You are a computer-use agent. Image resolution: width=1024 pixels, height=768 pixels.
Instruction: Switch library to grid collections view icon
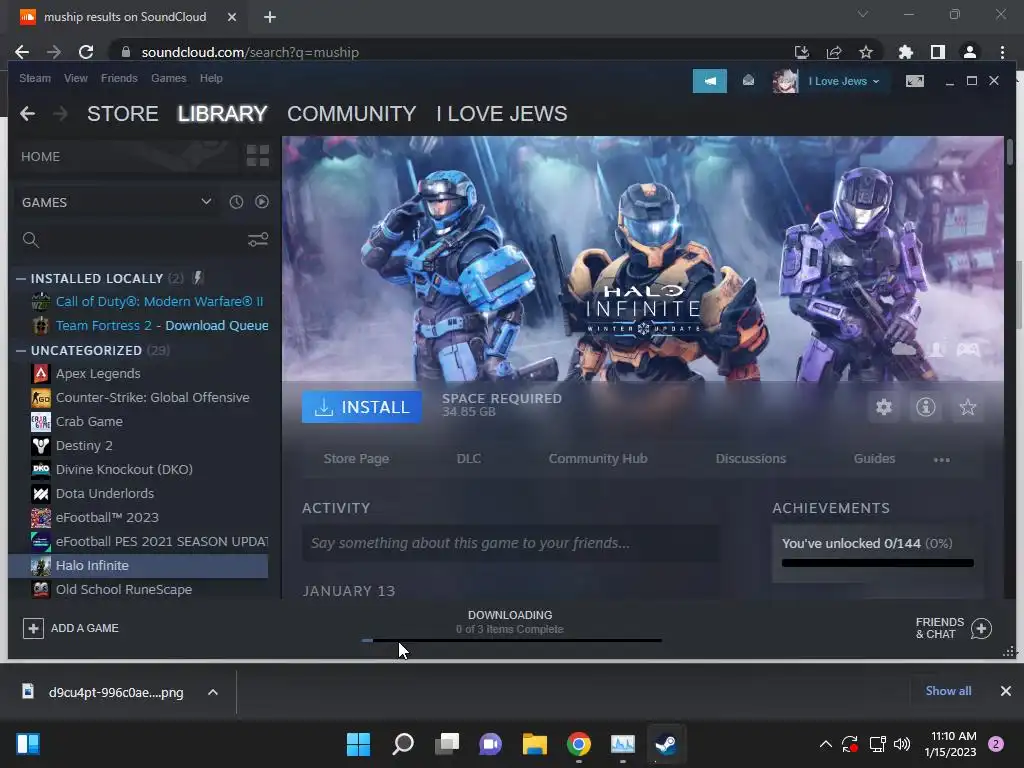tap(258, 156)
